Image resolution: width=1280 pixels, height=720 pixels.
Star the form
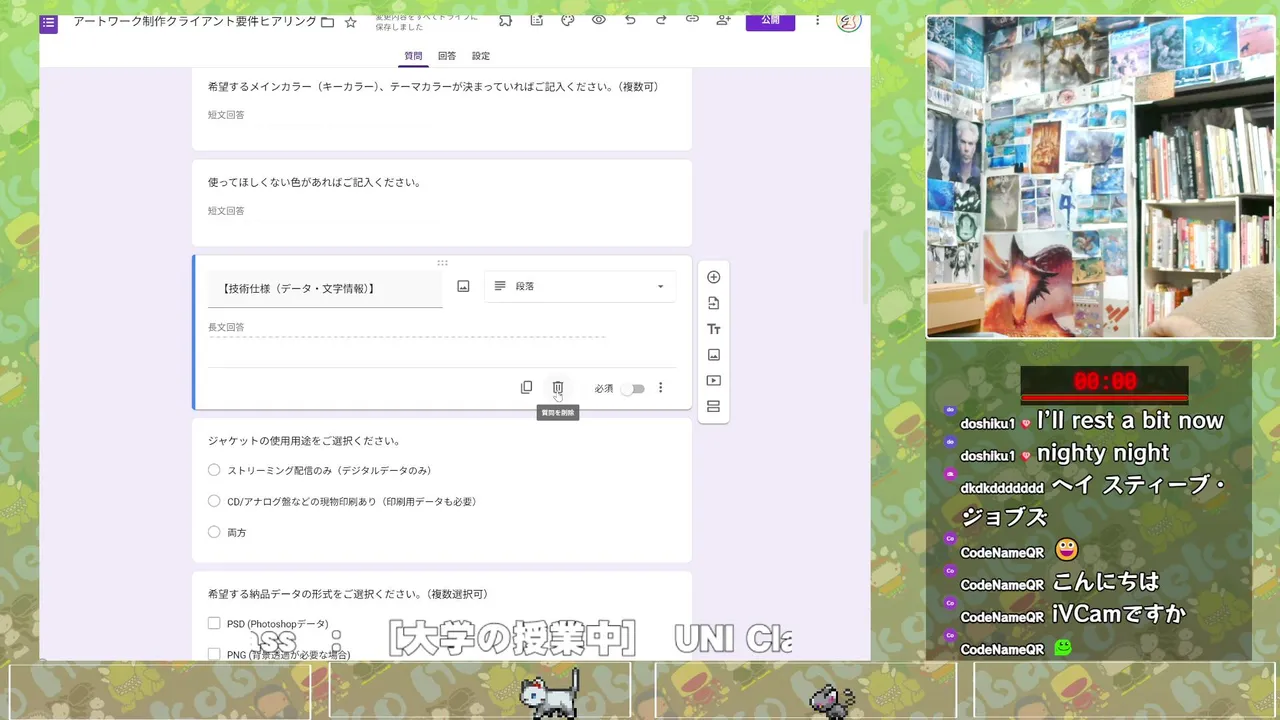pos(350,22)
